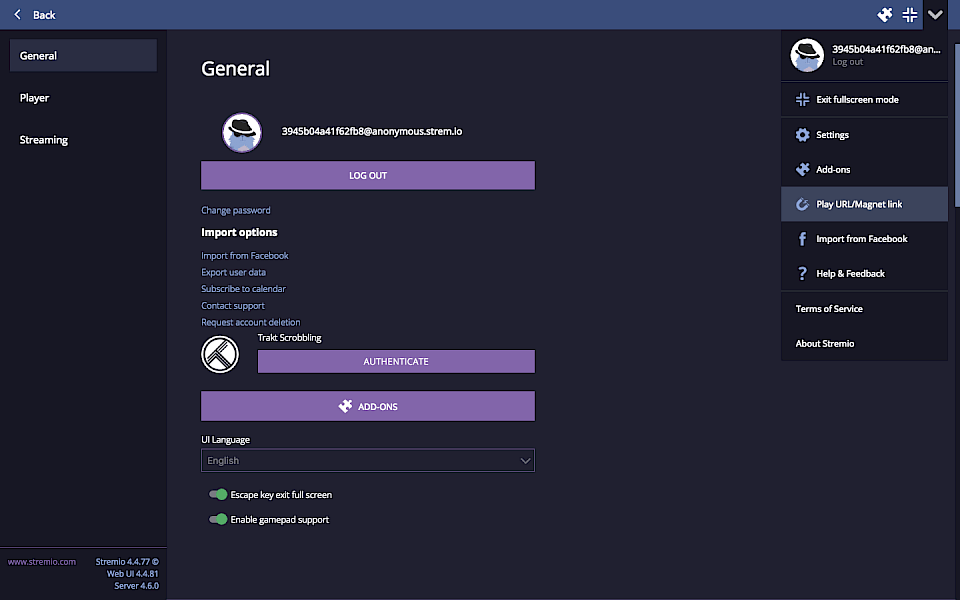Image resolution: width=960 pixels, height=600 pixels.
Task: Click the anonymous avatar in dropdown menu
Action: coord(807,55)
